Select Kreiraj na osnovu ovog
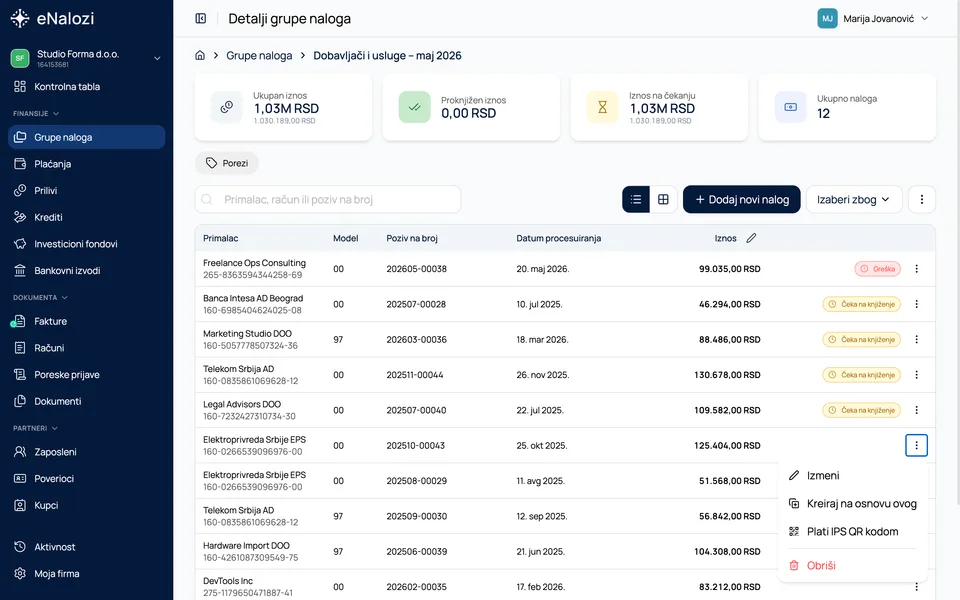 click(x=852, y=504)
